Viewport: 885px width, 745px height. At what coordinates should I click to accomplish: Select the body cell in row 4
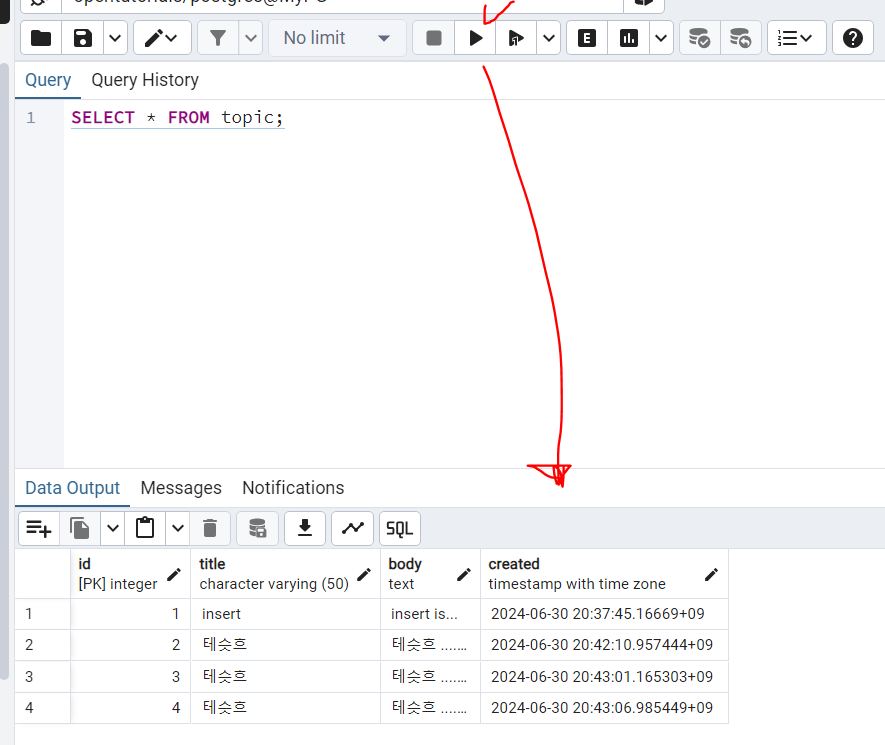click(x=431, y=708)
